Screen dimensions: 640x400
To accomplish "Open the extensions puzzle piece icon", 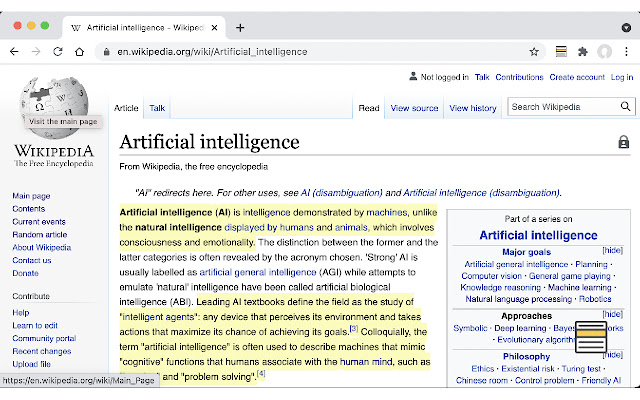I will (x=583, y=52).
